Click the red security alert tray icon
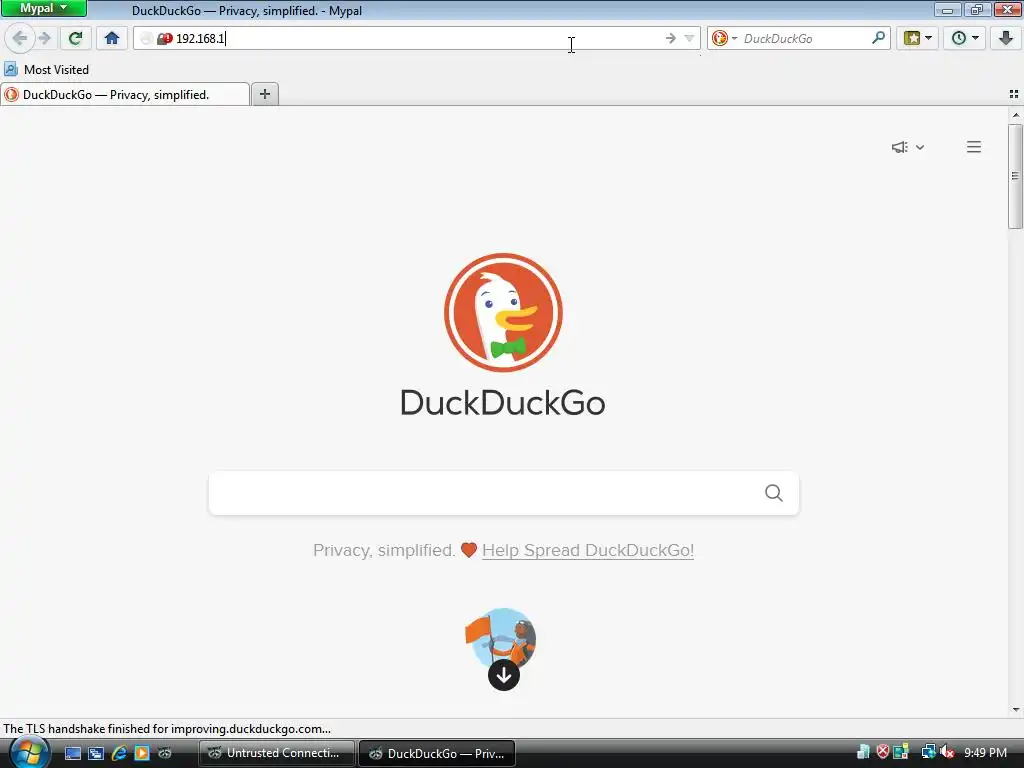 (x=882, y=752)
